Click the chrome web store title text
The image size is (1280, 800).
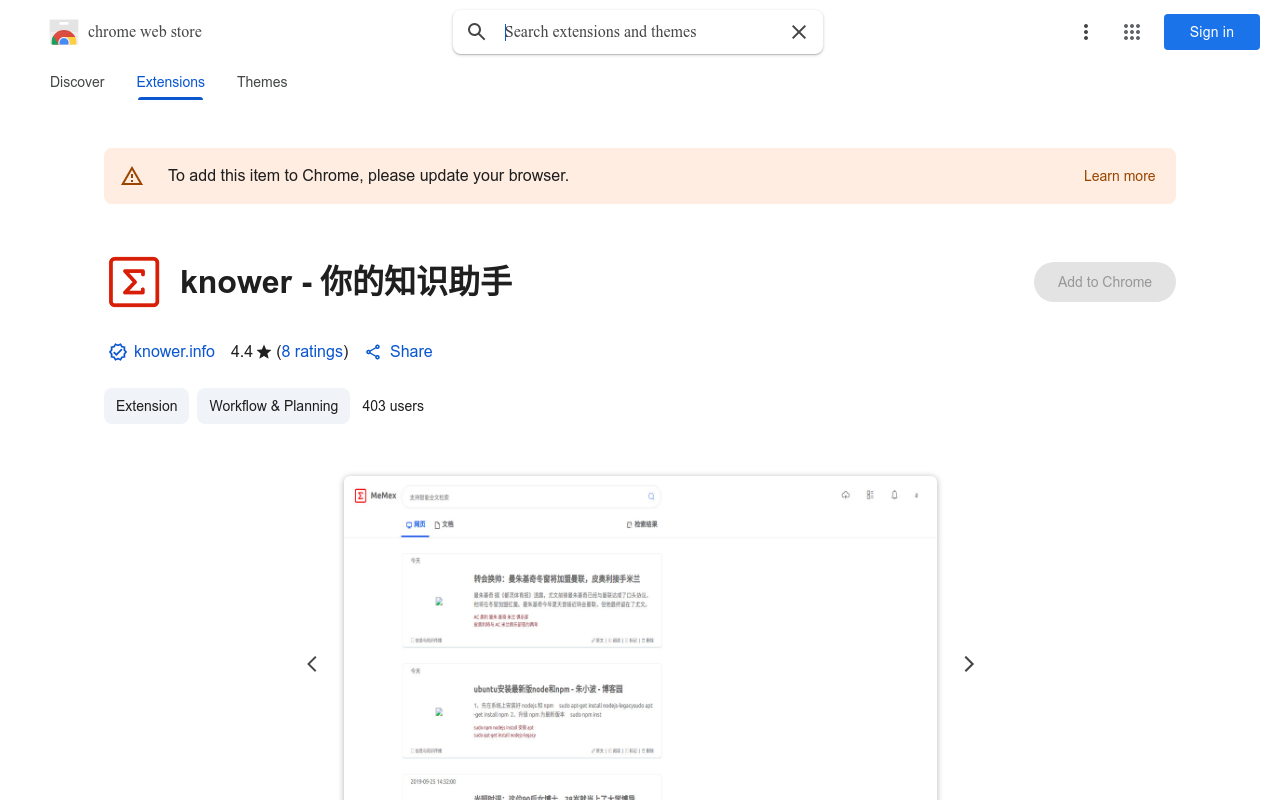click(x=145, y=32)
